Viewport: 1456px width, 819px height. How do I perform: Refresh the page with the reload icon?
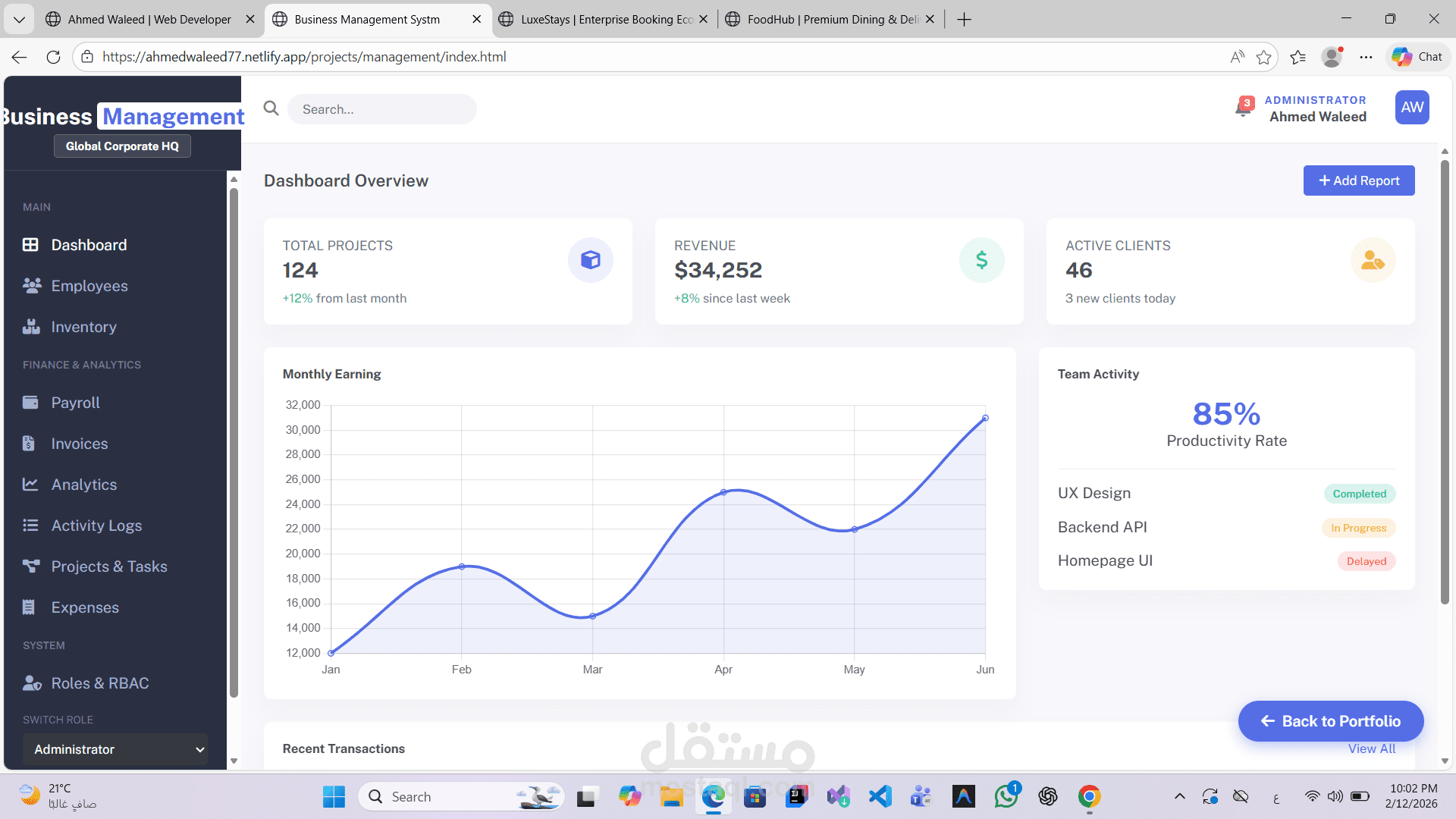point(53,57)
